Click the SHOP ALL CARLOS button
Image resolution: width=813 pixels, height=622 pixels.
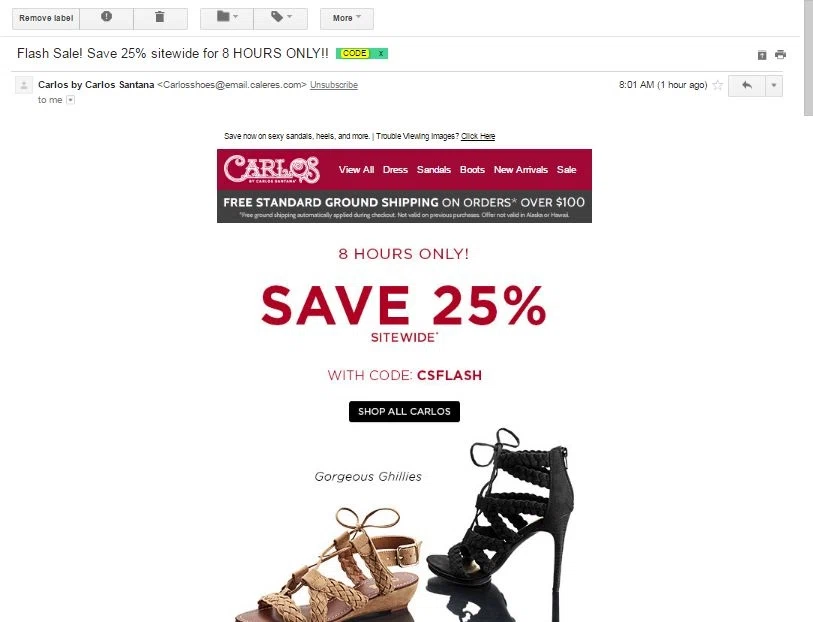pyautogui.click(x=404, y=412)
